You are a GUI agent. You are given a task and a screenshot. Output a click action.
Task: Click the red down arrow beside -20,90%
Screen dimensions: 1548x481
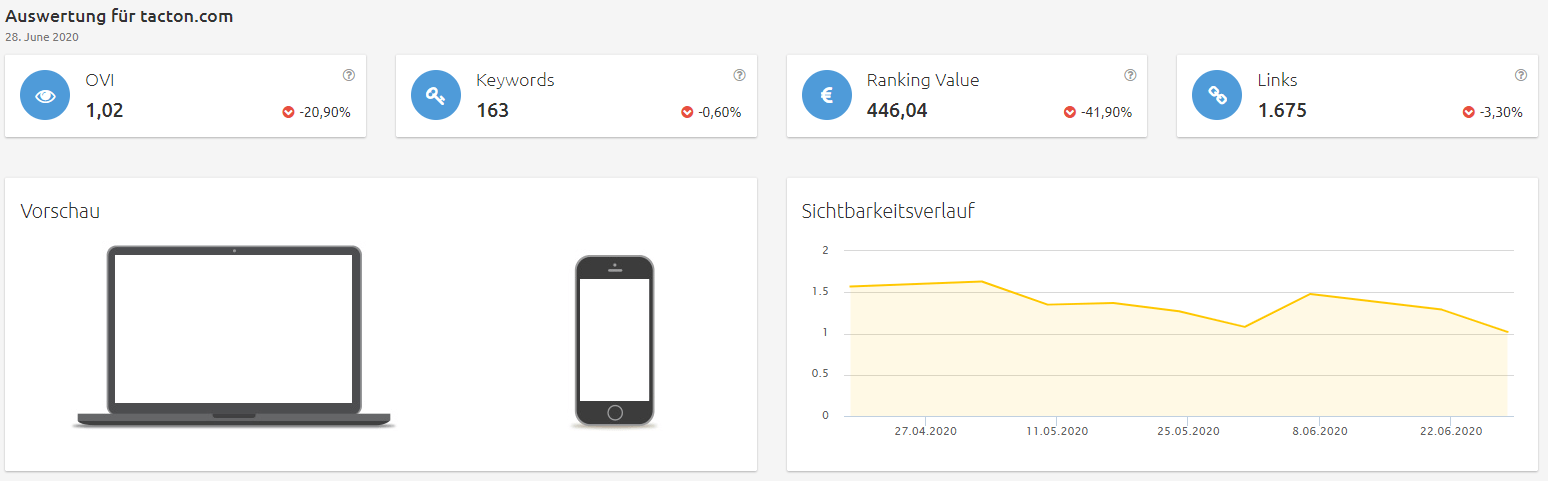(x=289, y=112)
